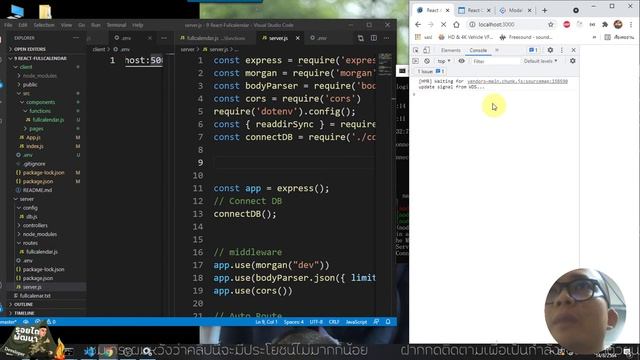Open Chrome profile avatar
This screenshot has width=640, height=360.
(x=618, y=24)
